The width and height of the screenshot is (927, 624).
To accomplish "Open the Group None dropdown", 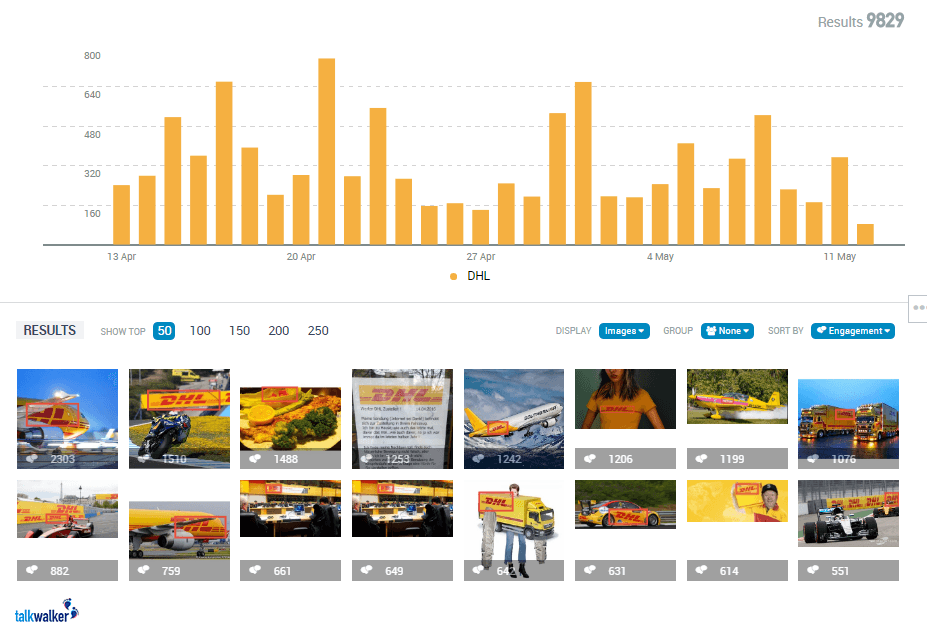I will (x=727, y=330).
